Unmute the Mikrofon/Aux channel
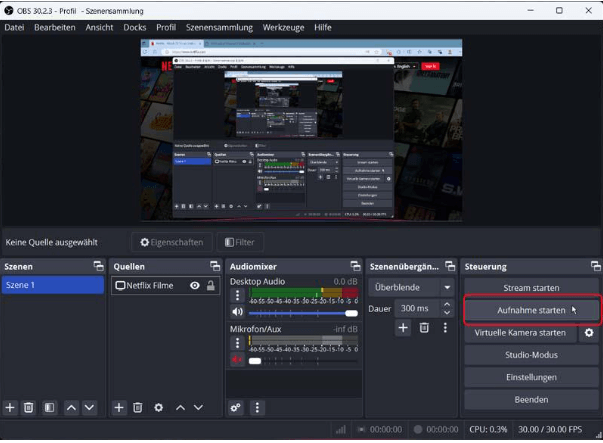 [x=238, y=359]
